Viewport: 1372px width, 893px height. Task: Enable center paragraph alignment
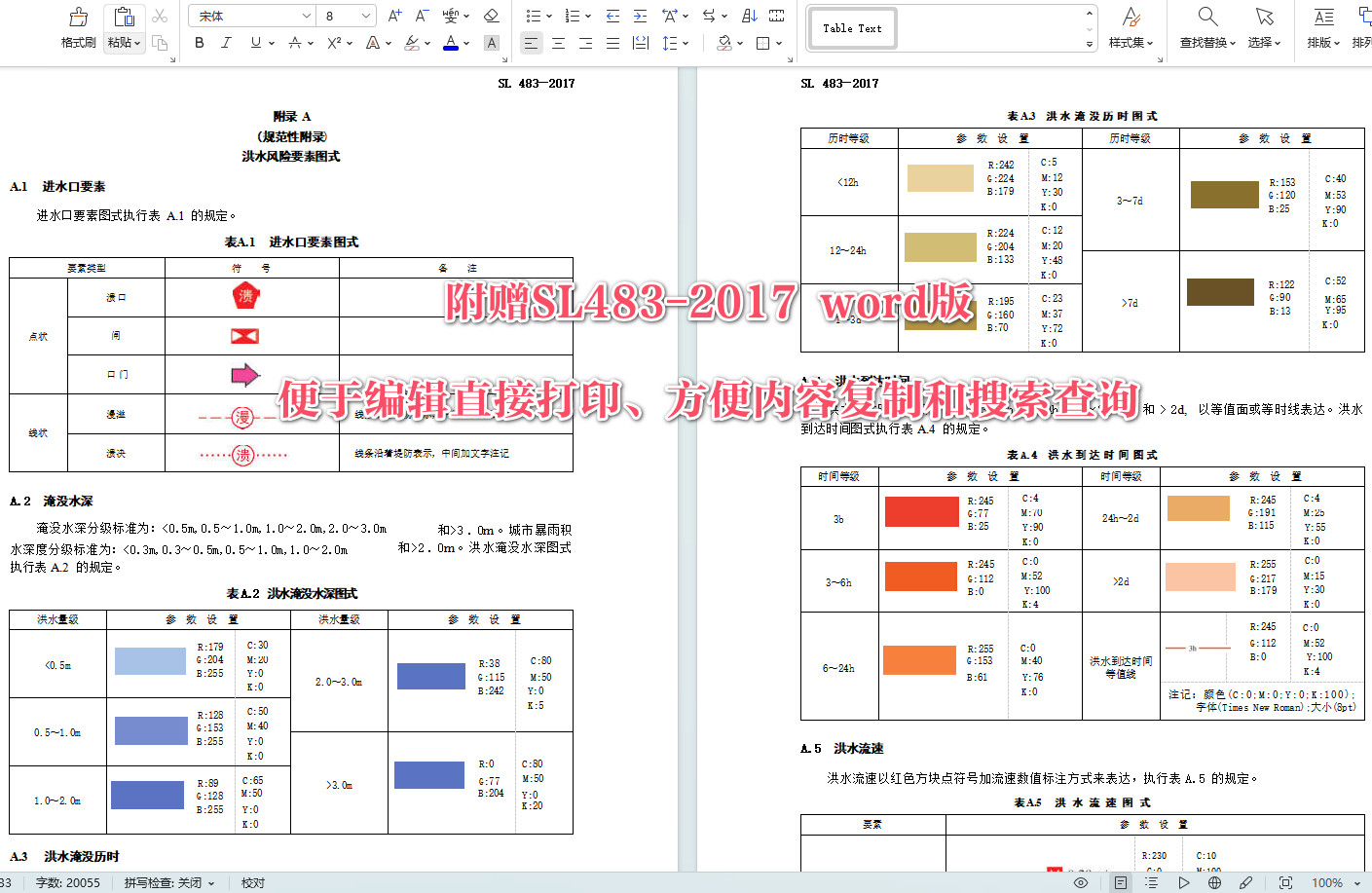tap(557, 43)
